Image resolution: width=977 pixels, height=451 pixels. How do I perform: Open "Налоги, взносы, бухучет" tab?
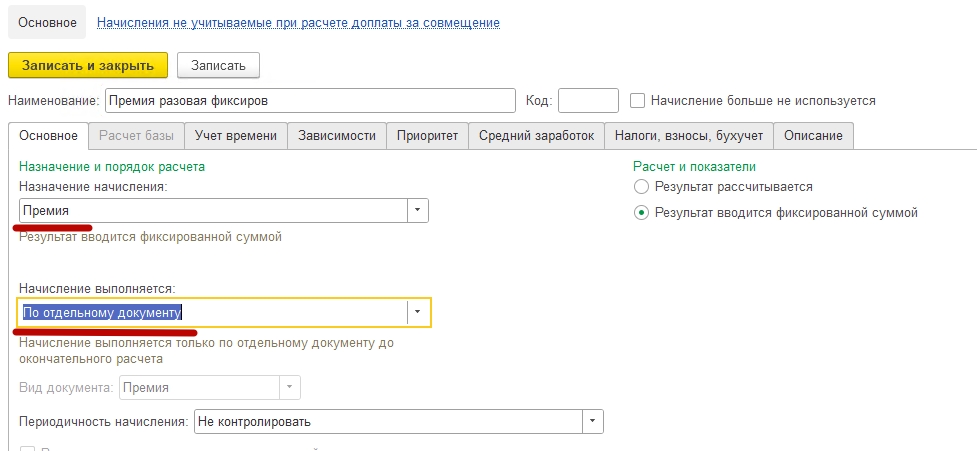[x=689, y=136]
